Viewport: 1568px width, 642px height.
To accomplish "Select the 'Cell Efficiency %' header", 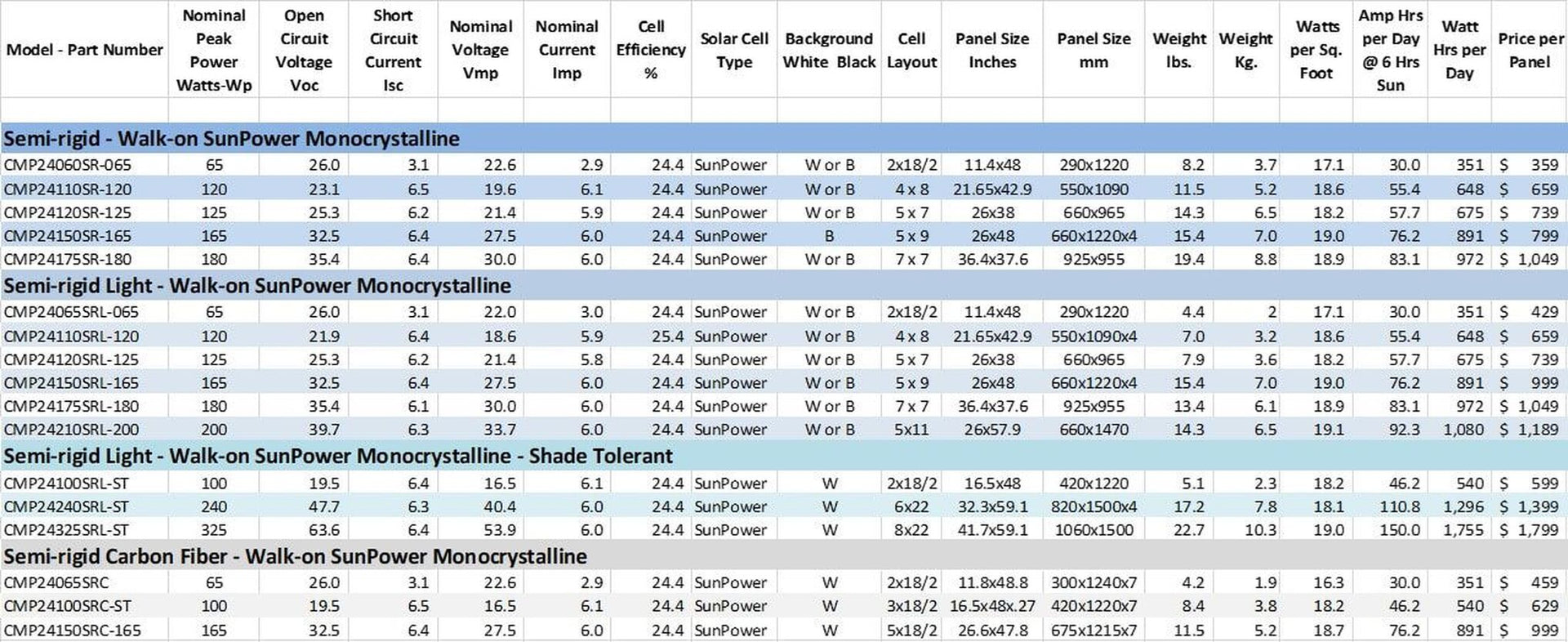I will tap(651, 50).
